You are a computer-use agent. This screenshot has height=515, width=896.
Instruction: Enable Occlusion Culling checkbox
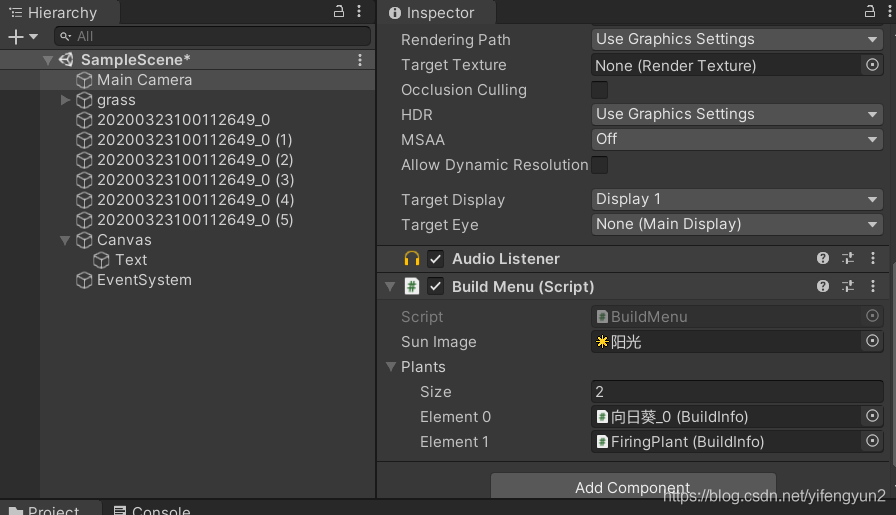(599, 90)
